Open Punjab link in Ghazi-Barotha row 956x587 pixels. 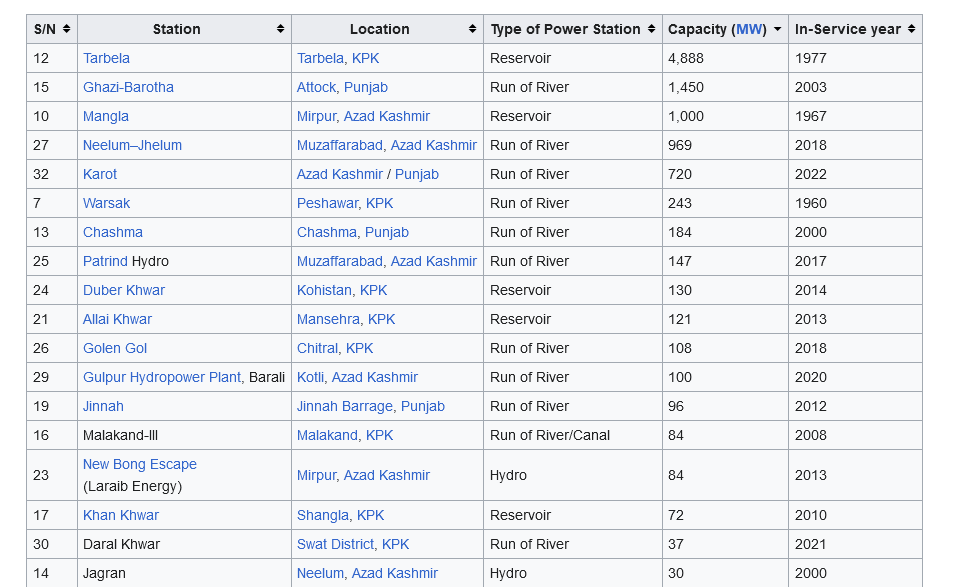[x=366, y=87]
